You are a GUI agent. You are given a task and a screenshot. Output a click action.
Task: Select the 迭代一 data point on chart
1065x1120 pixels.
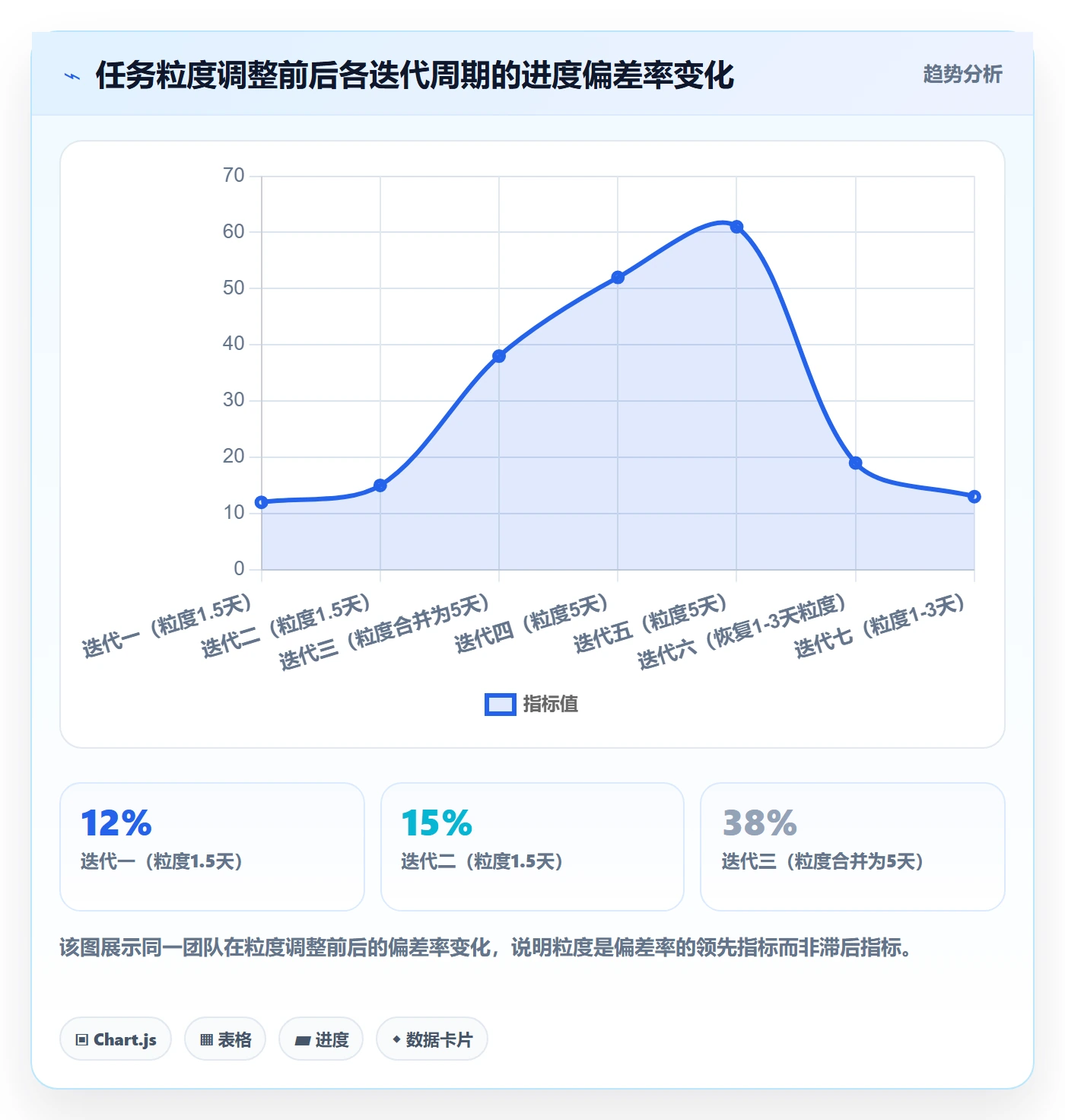coord(262,502)
